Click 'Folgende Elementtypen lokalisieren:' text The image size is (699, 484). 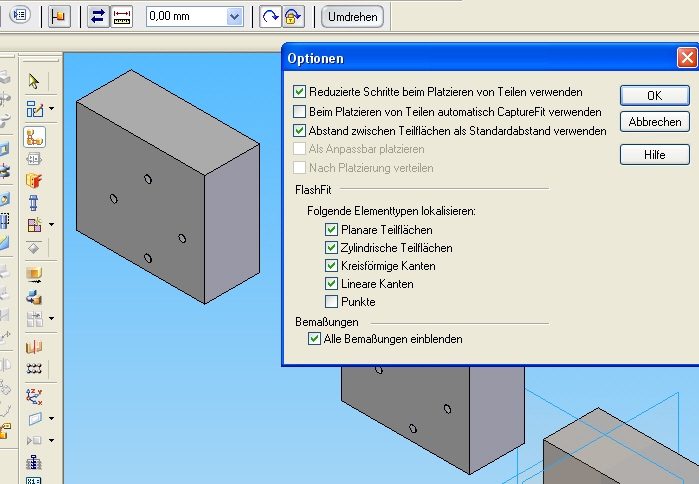pos(391,211)
